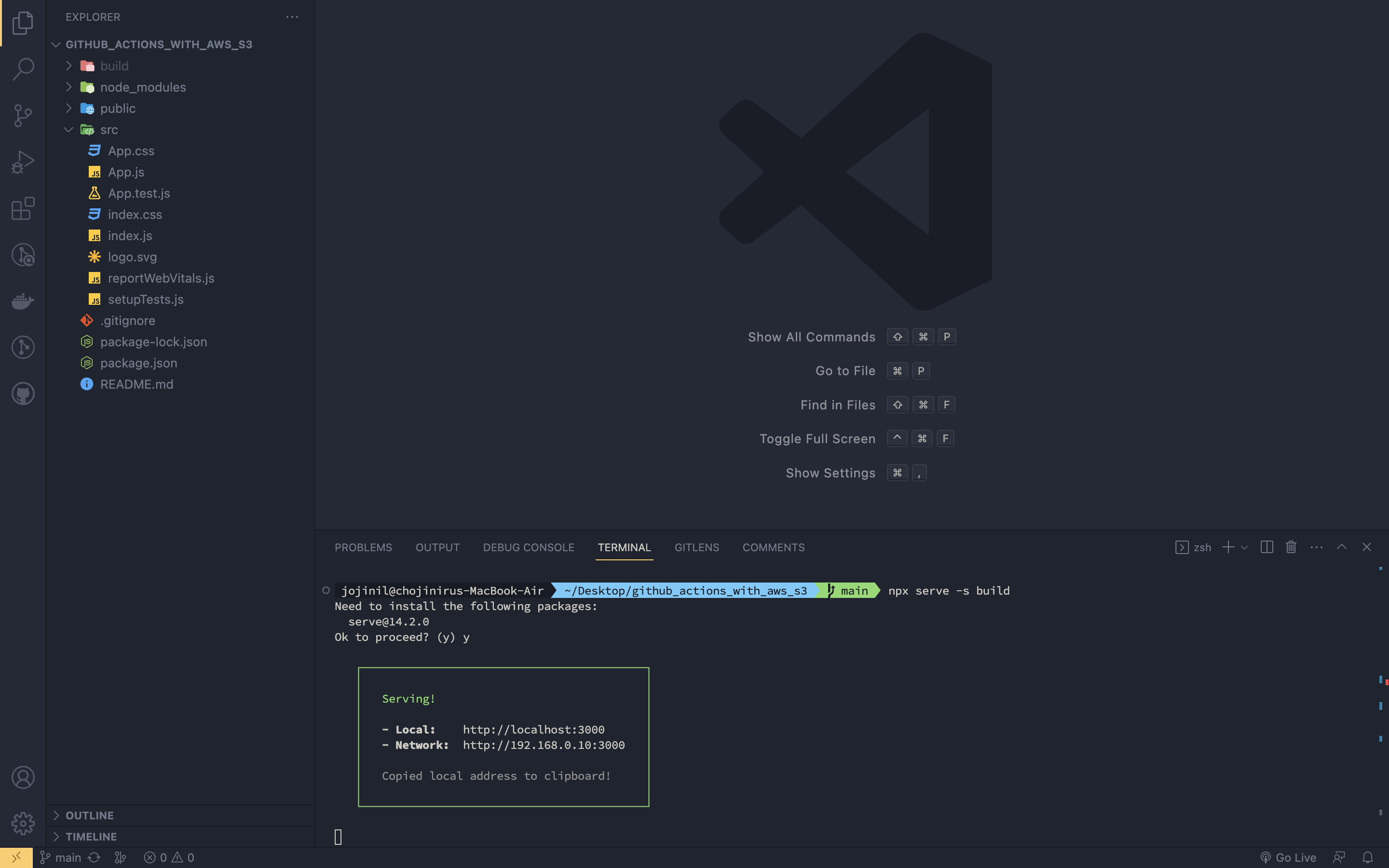Start Go Live server

coord(1288,858)
